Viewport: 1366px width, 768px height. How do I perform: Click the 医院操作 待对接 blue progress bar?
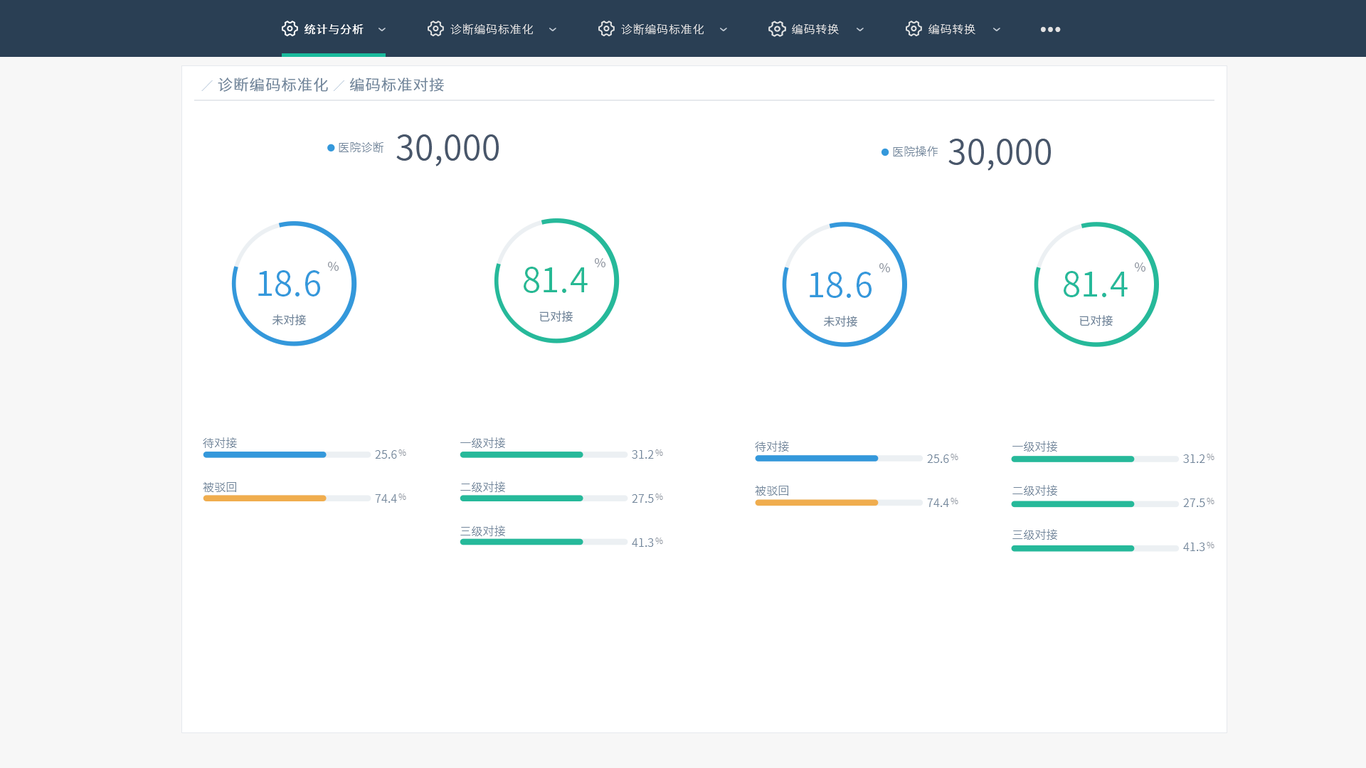coord(839,459)
